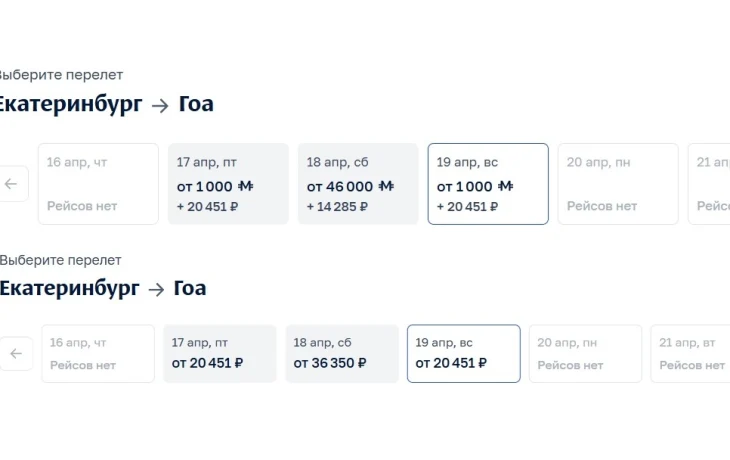The width and height of the screenshot is (730, 460).
Task: Select 17 апр card priced from 1 000 miles
Action: pos(228,184)
